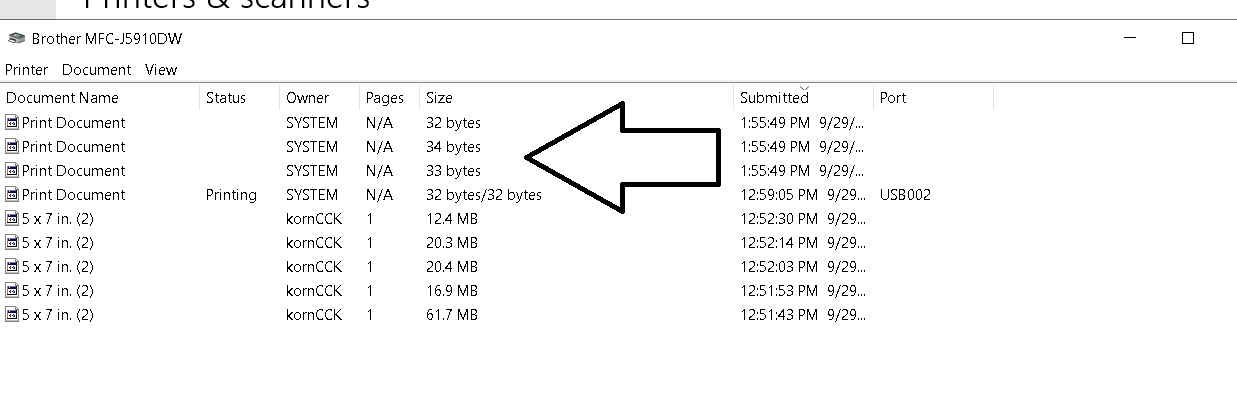Screen dimensions: 1237x410
Task: Select icon of 20.3 MB 5 x 7 in. job
Action: click(x=12, y=243)
